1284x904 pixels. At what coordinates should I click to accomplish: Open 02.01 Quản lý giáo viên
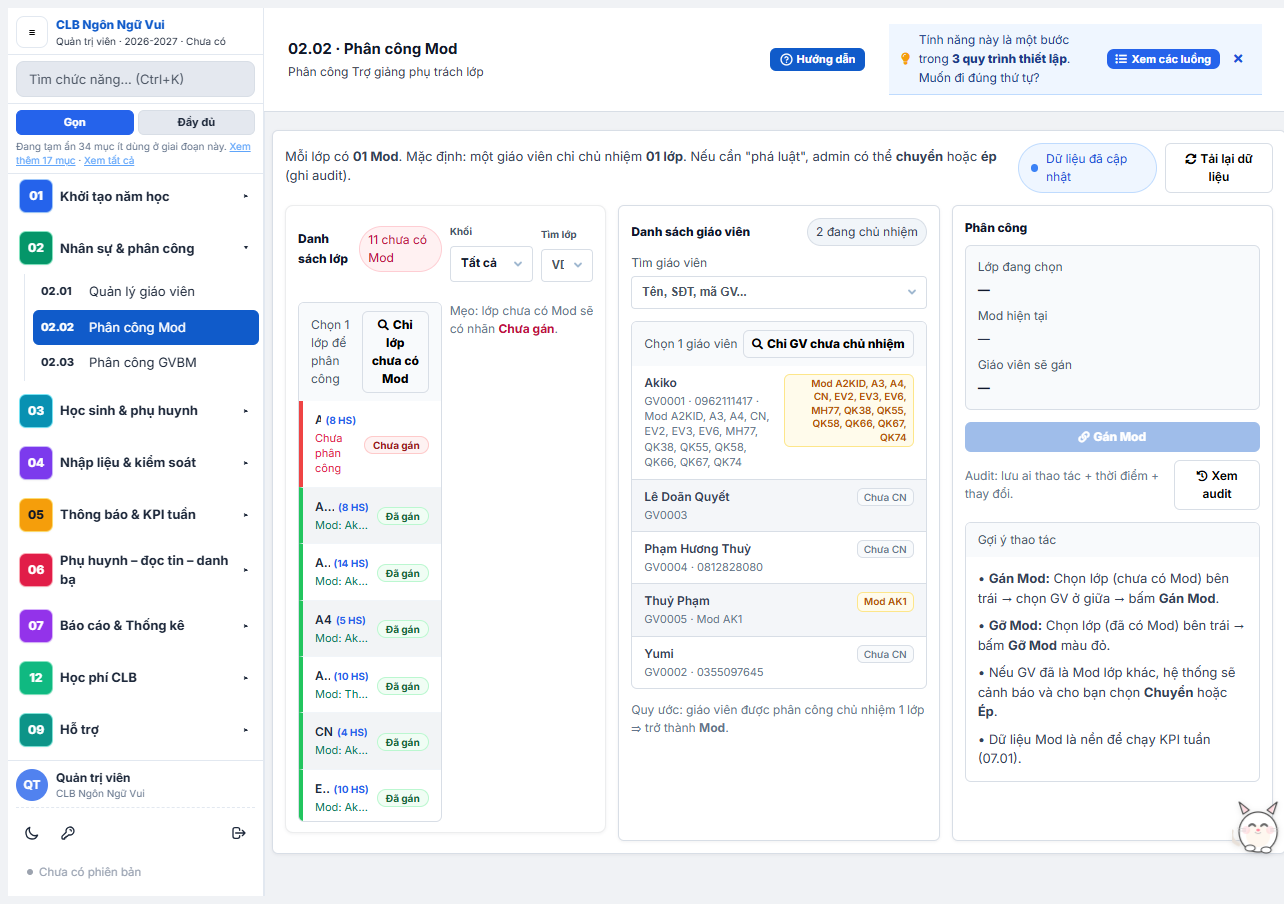[x=146, y=291]
